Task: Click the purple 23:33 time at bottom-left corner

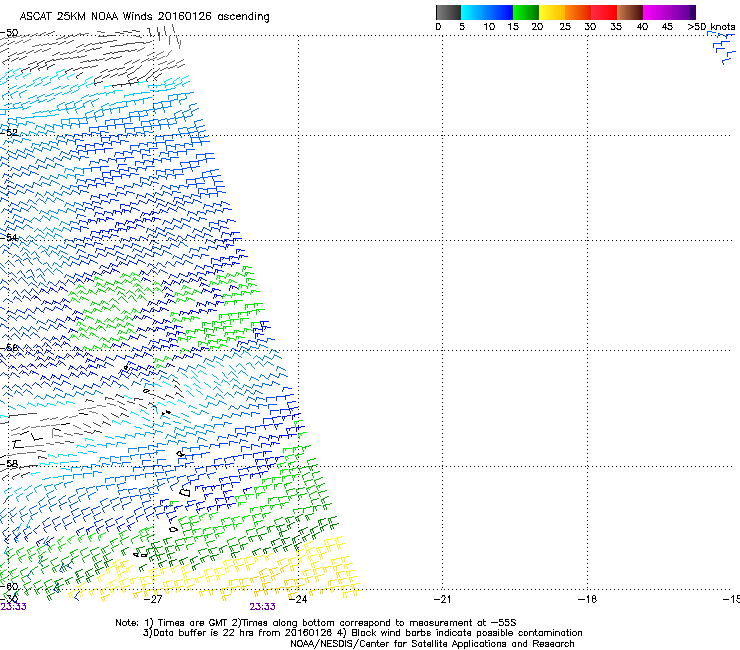Action: pyautogui.click(x=13, y=607)
